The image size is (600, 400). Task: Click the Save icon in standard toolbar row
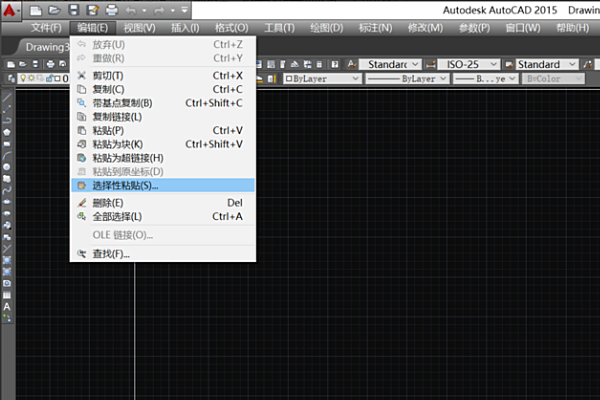click(x=35, y=64)
